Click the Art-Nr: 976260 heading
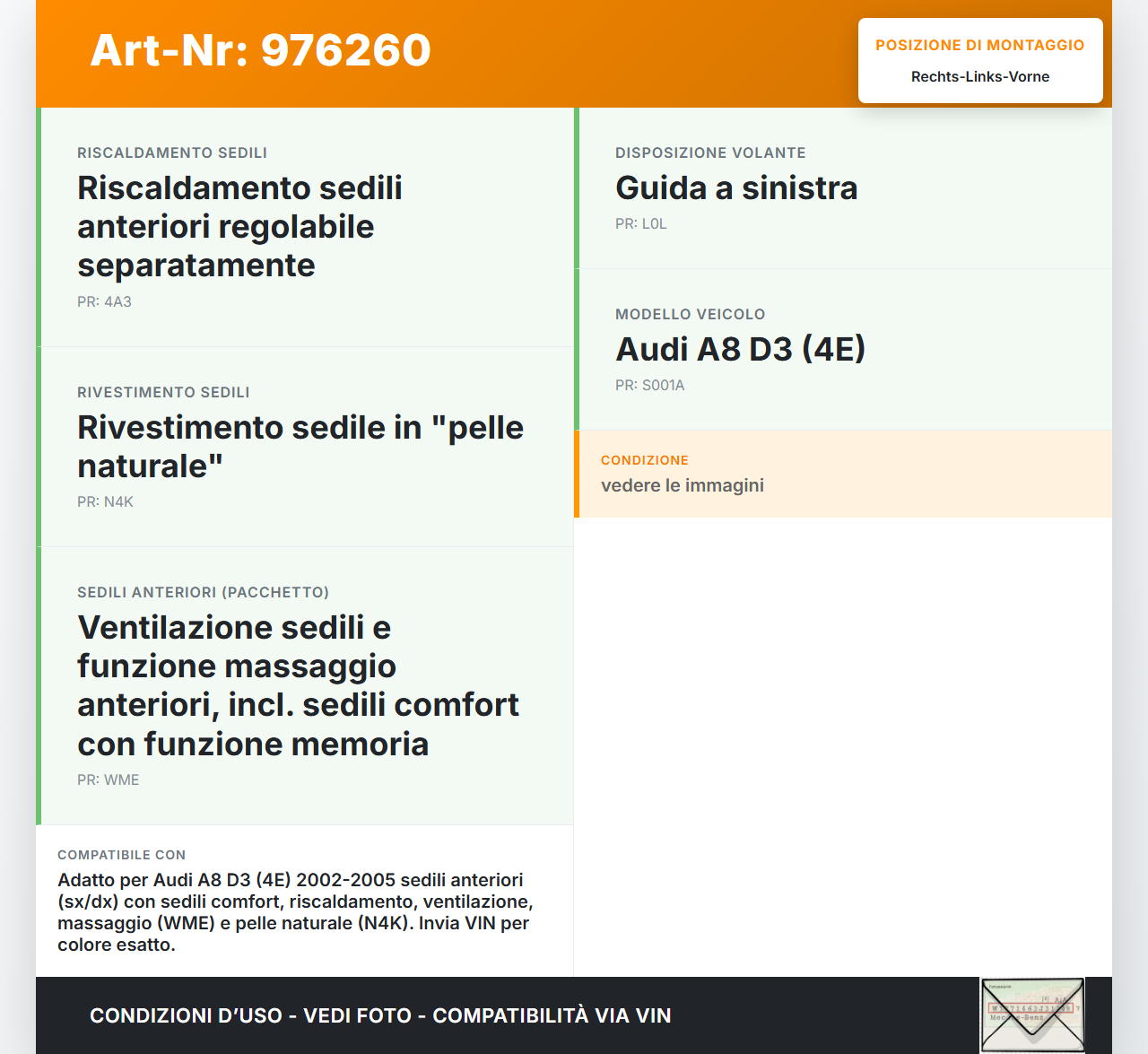 (260, 51)
